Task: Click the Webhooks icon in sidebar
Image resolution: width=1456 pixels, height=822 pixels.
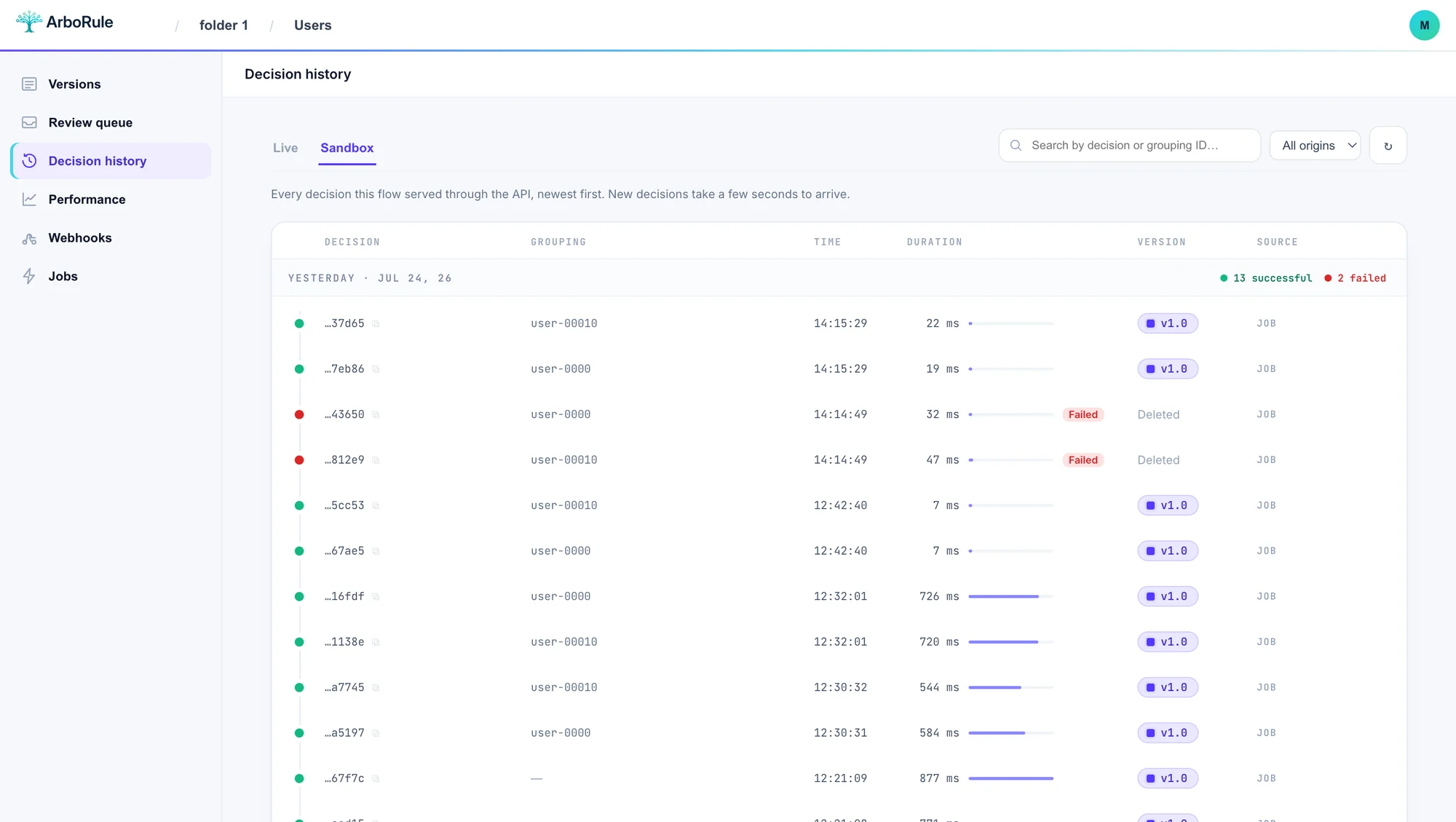Action: (x=29, y=238)
